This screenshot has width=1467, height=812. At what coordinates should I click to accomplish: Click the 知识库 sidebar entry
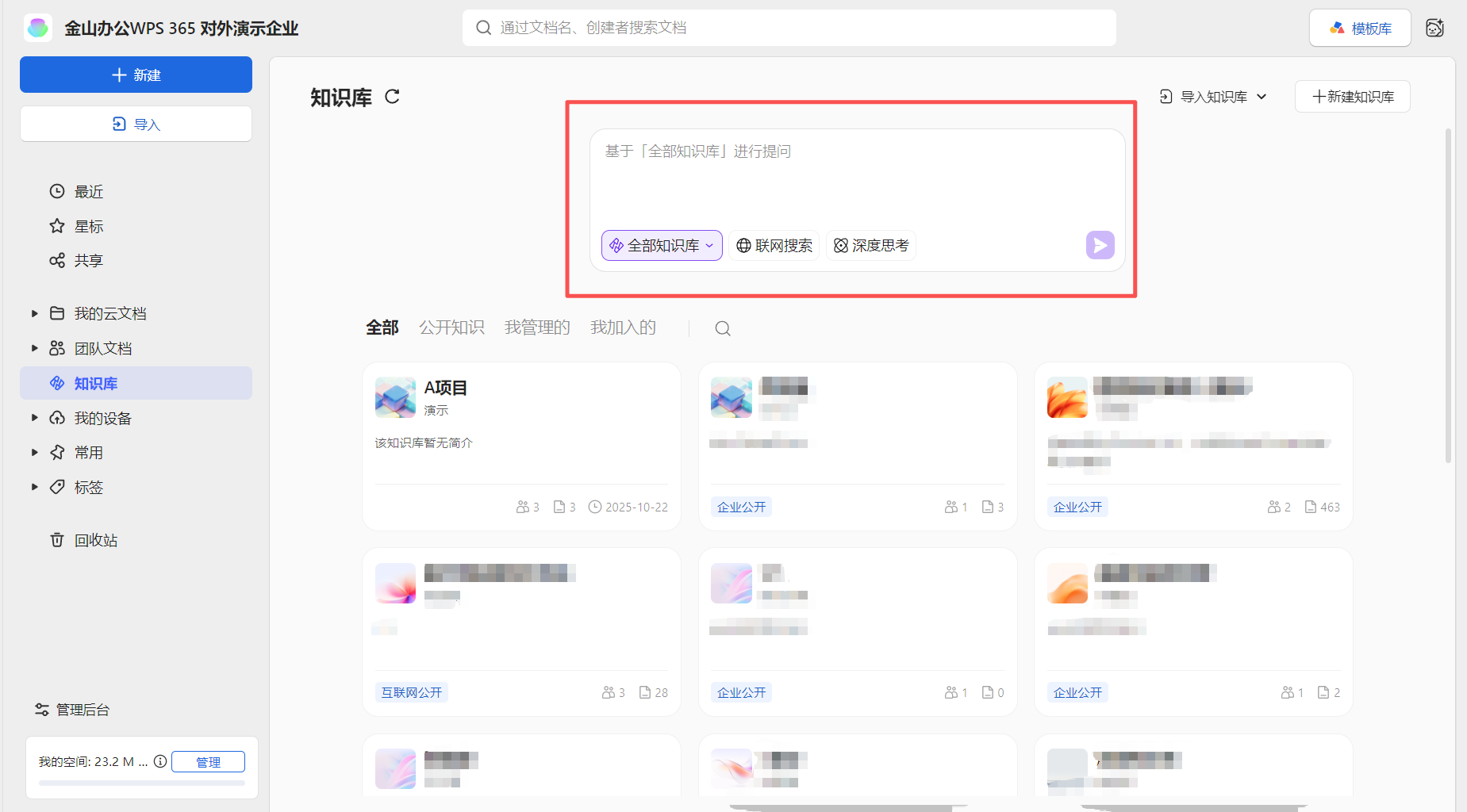136,383
